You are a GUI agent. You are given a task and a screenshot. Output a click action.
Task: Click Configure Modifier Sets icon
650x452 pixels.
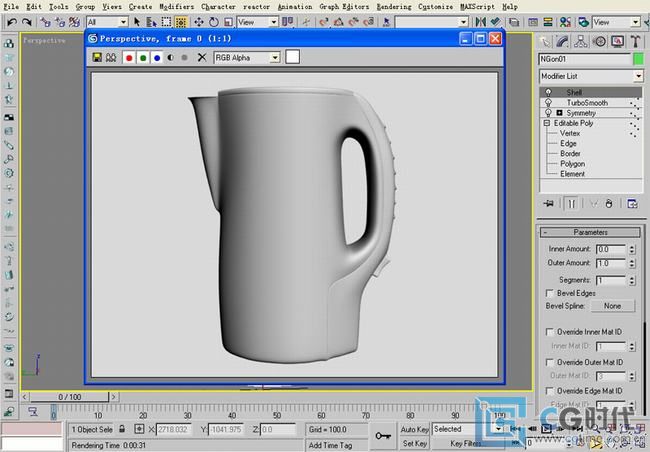click(x=632, y=204)
